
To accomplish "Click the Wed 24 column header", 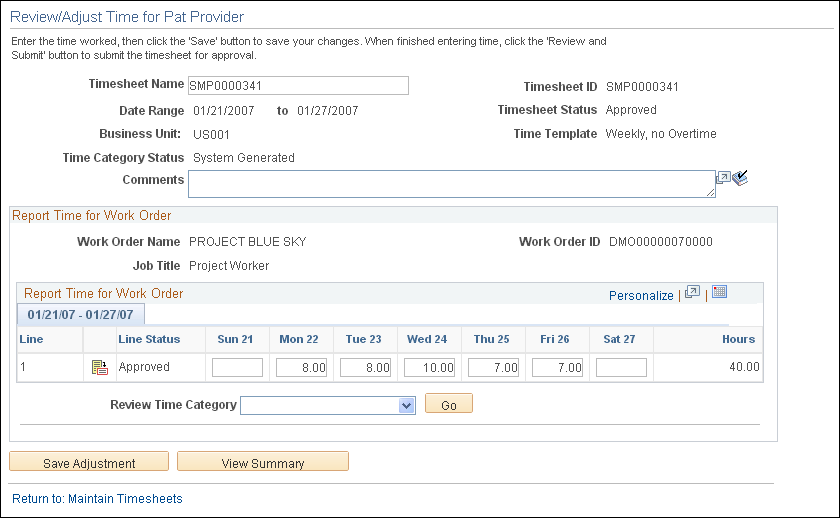I will click(427, 339).
